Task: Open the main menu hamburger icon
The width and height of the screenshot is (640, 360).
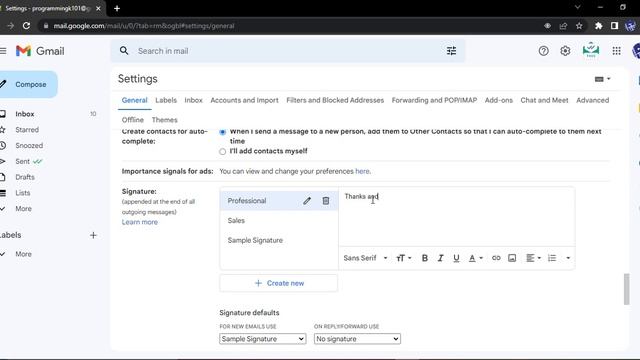Action: (x=3, y=51)
